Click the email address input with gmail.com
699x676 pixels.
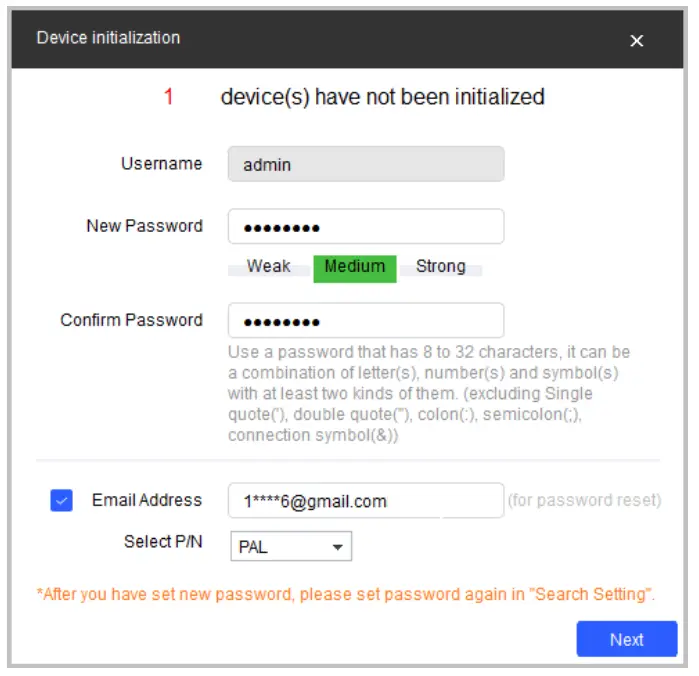[x=365, y=501]
